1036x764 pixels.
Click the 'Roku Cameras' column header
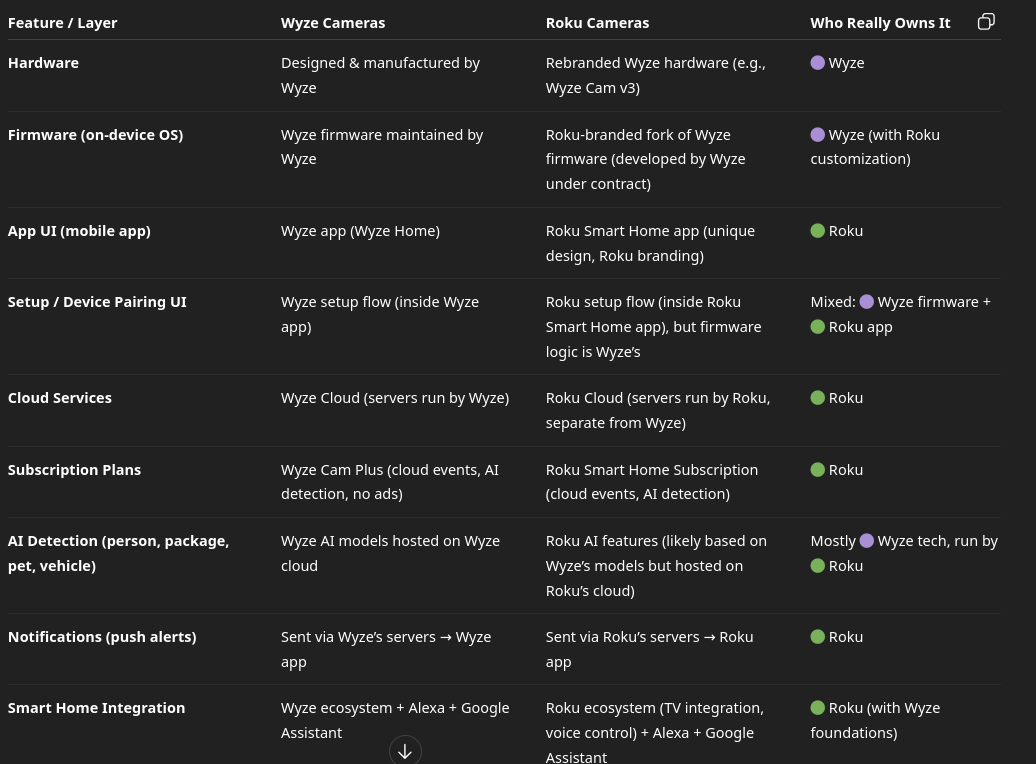[x=597, y=23]
